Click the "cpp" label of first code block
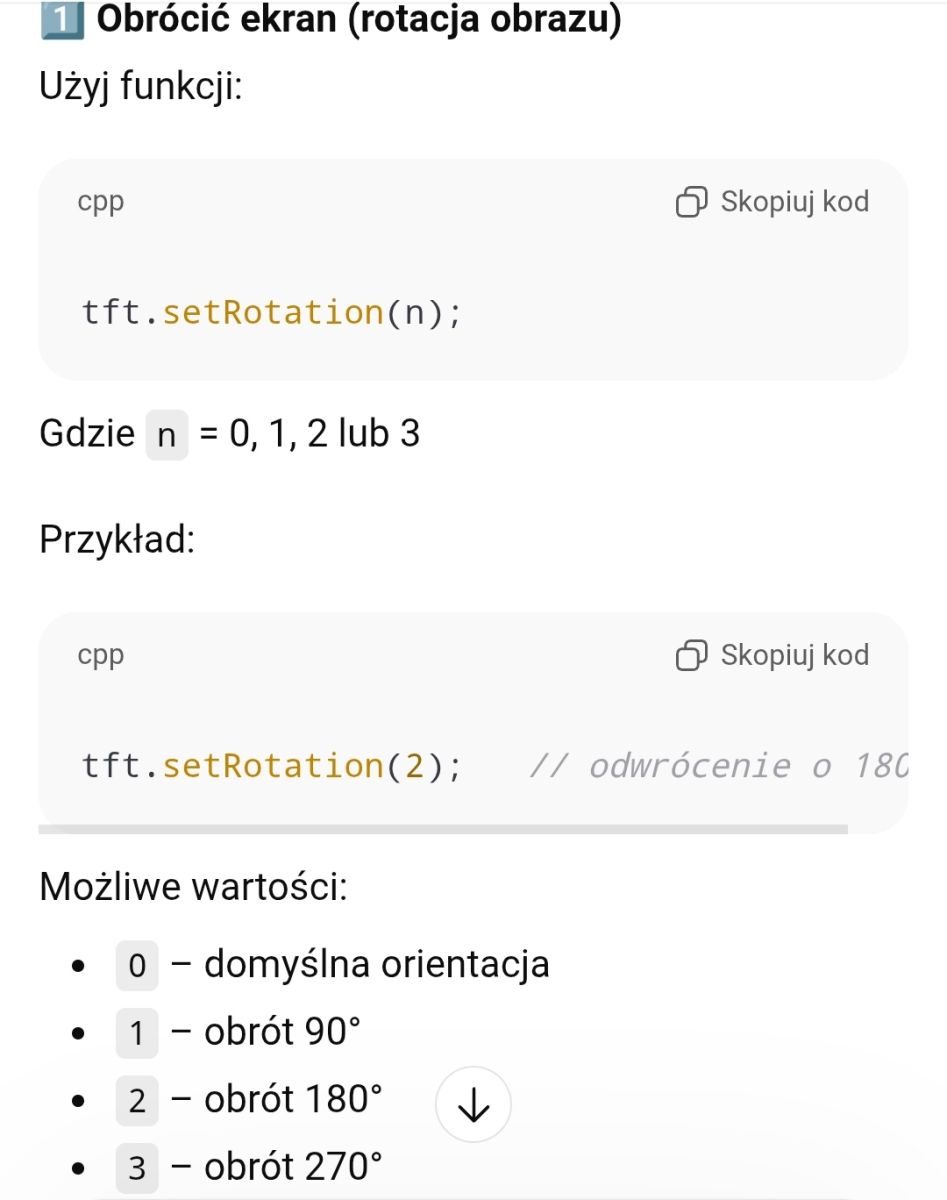947x1200 pixels. pyautogui.click(x=101, y=202)
